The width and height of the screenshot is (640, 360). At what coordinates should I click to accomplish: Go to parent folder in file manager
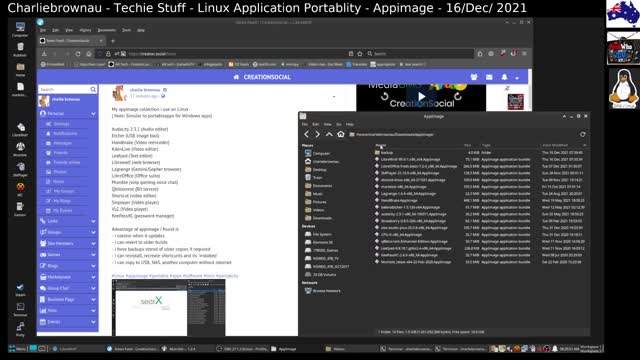(329, 134)
